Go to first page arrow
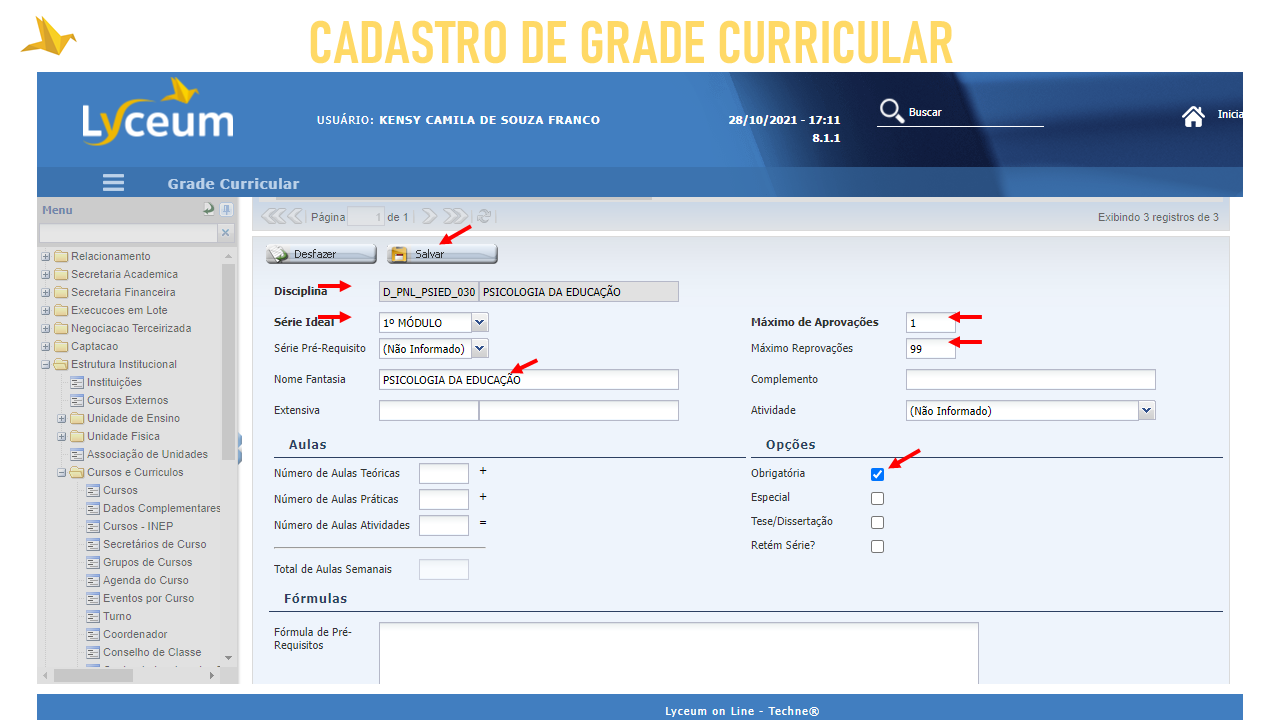This screenshot has width=1280, height=720. (x=273, y=216)
